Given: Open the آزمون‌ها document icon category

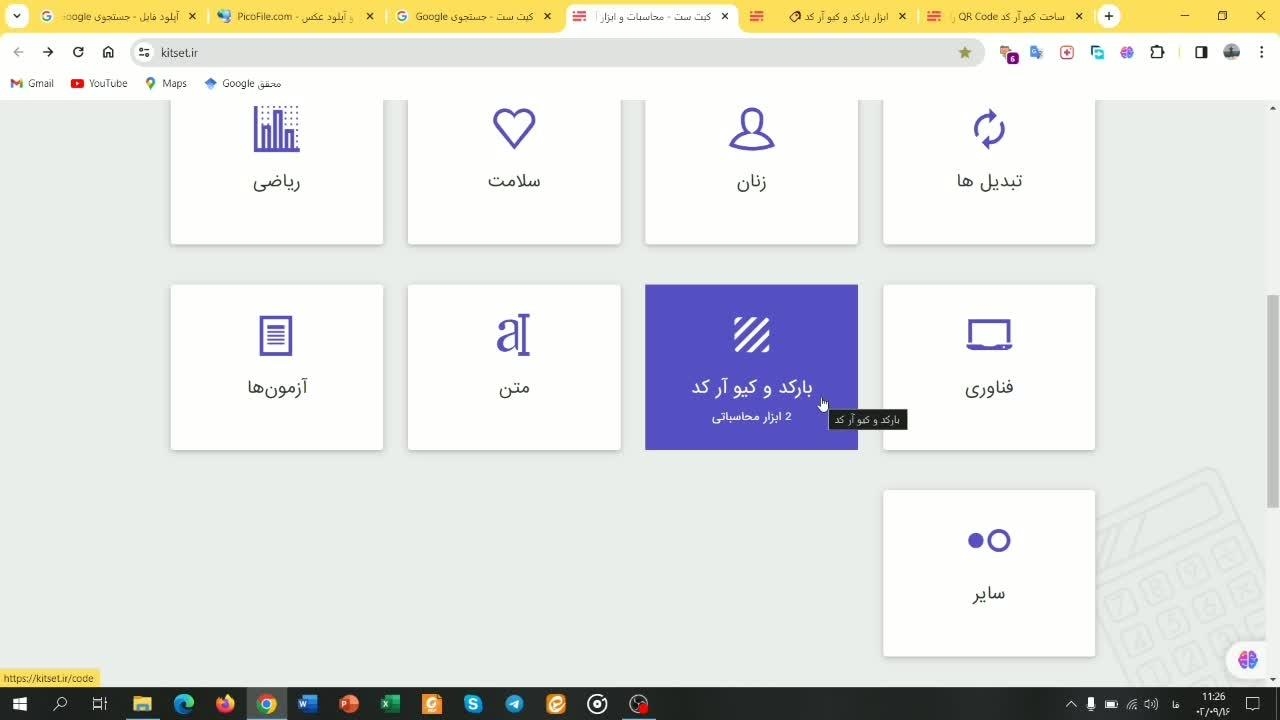Looking at the screenshot, I should point(276,335).
